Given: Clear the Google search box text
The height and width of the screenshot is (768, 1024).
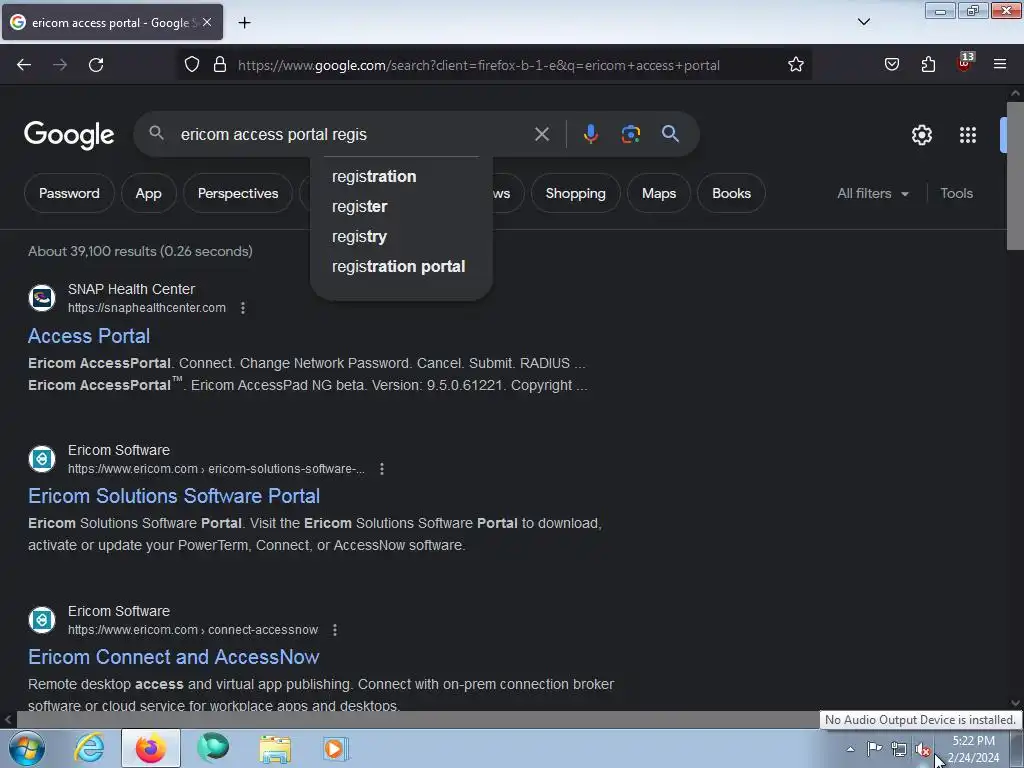Looking at the screenshot, I should click(541, 135).
